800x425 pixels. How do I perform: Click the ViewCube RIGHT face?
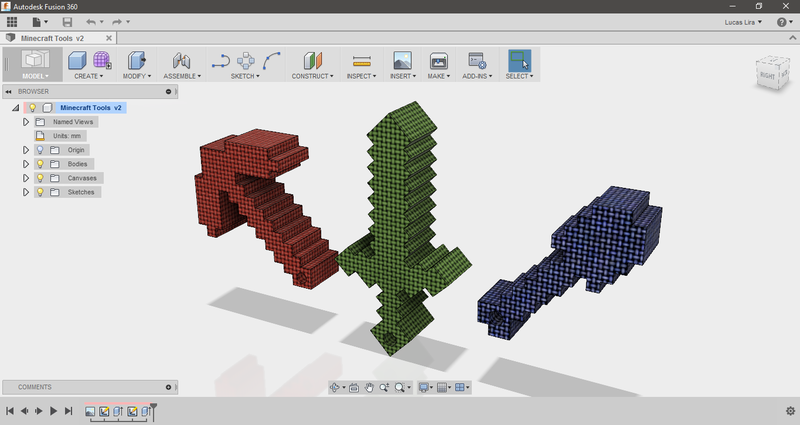tap(767, 75)
